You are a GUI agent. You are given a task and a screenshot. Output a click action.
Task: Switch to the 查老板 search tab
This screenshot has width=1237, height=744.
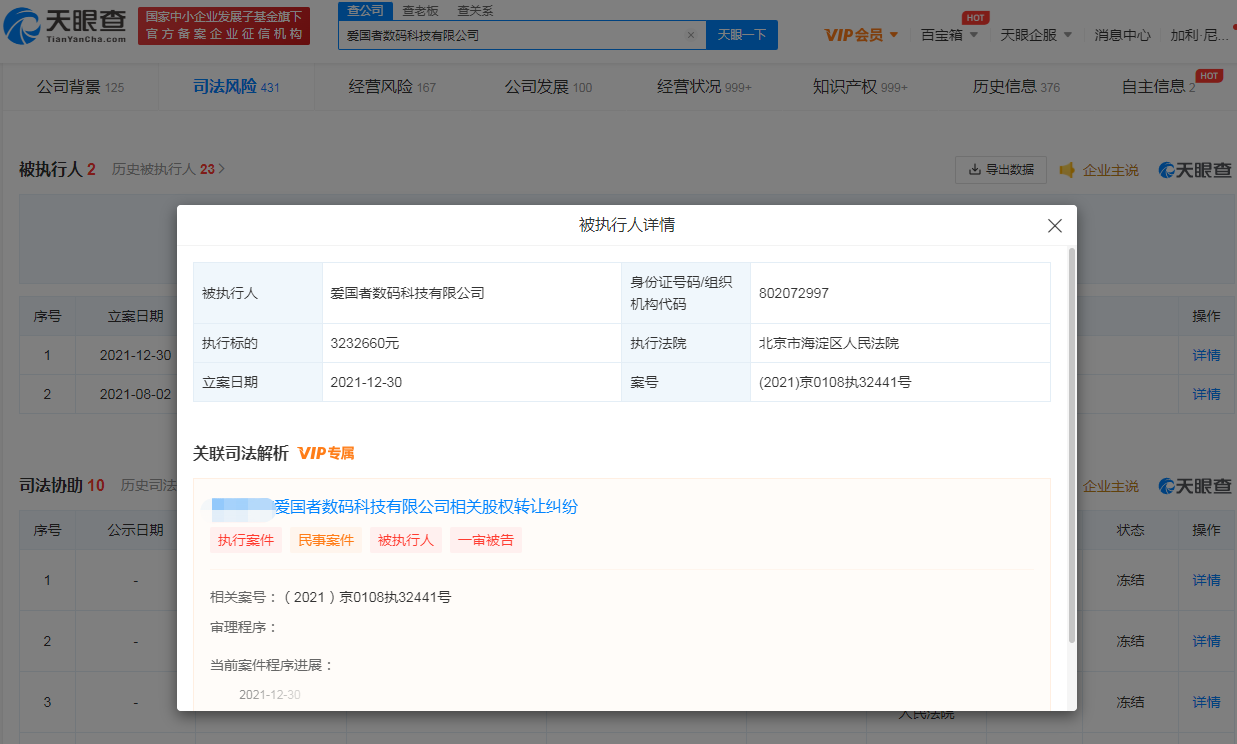pyautogui.click(x=420, y=10)
